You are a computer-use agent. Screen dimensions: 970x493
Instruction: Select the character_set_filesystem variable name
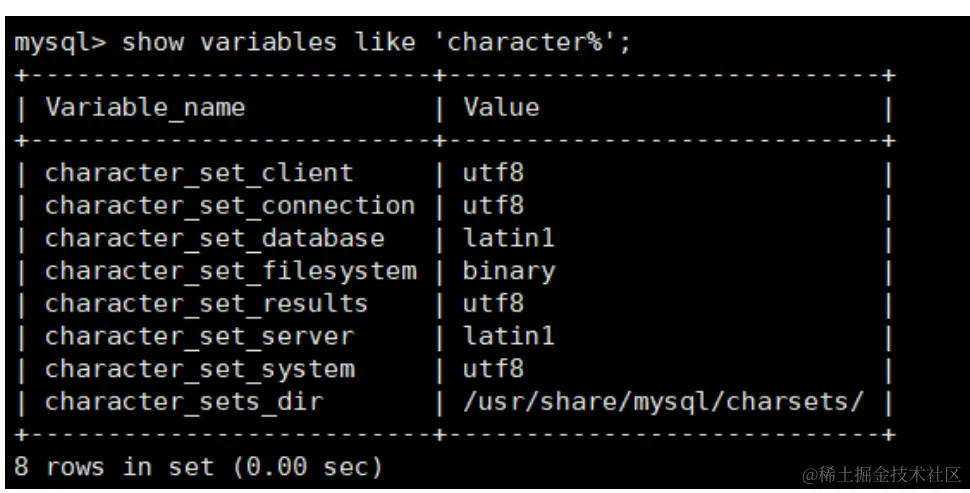coord(230,271)
